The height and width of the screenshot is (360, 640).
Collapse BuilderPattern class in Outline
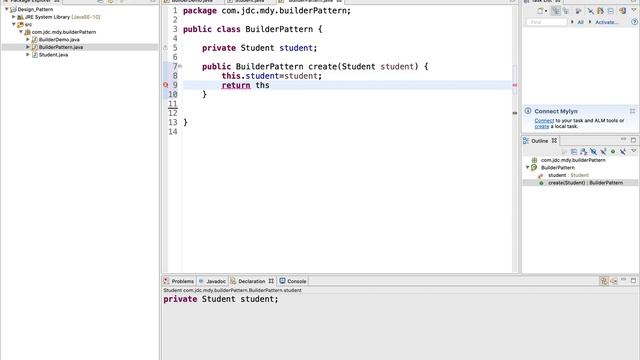pyautogui.click(x=527, y=167)
